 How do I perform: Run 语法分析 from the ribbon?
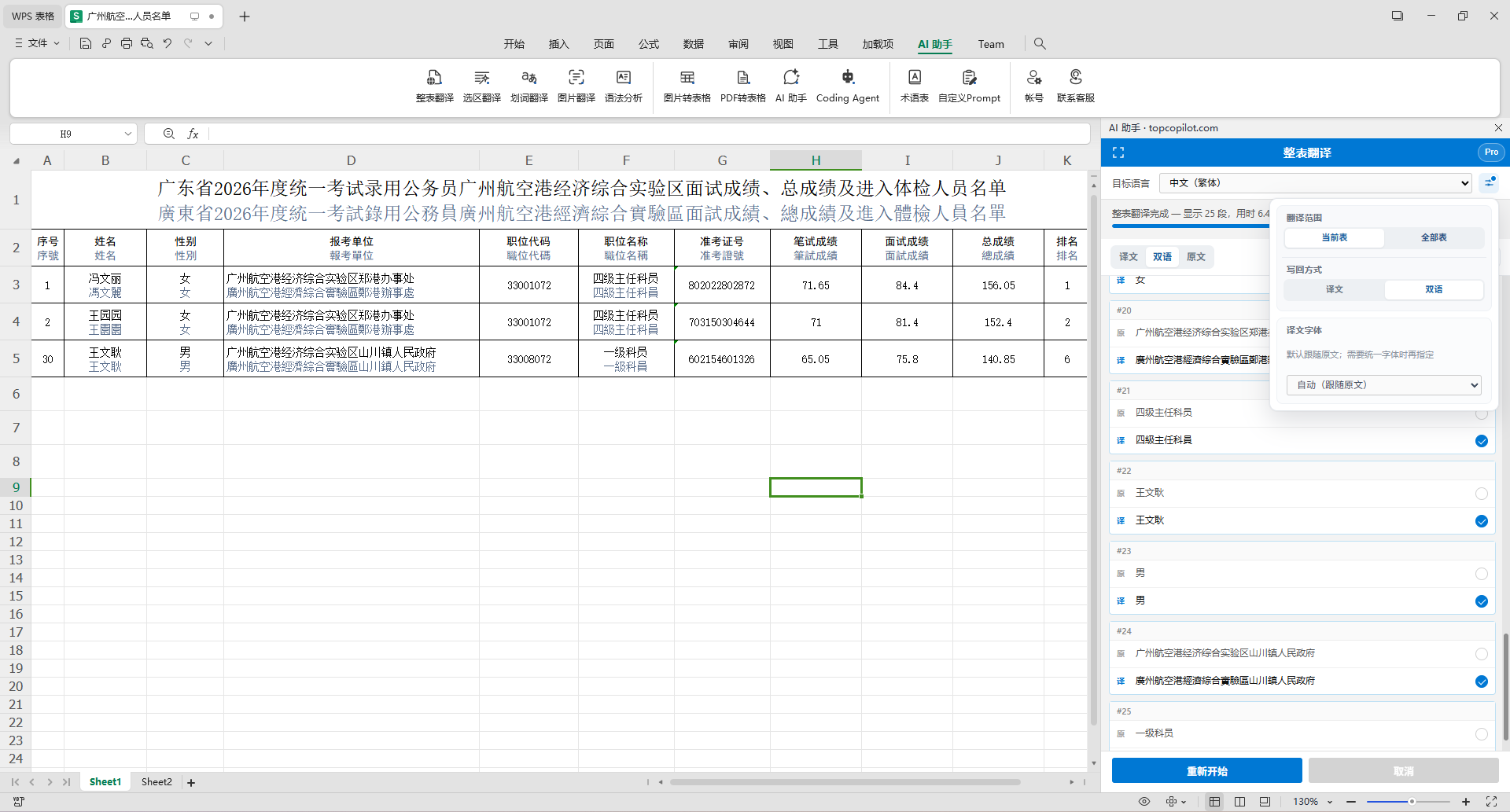click(x=623, y=86)
